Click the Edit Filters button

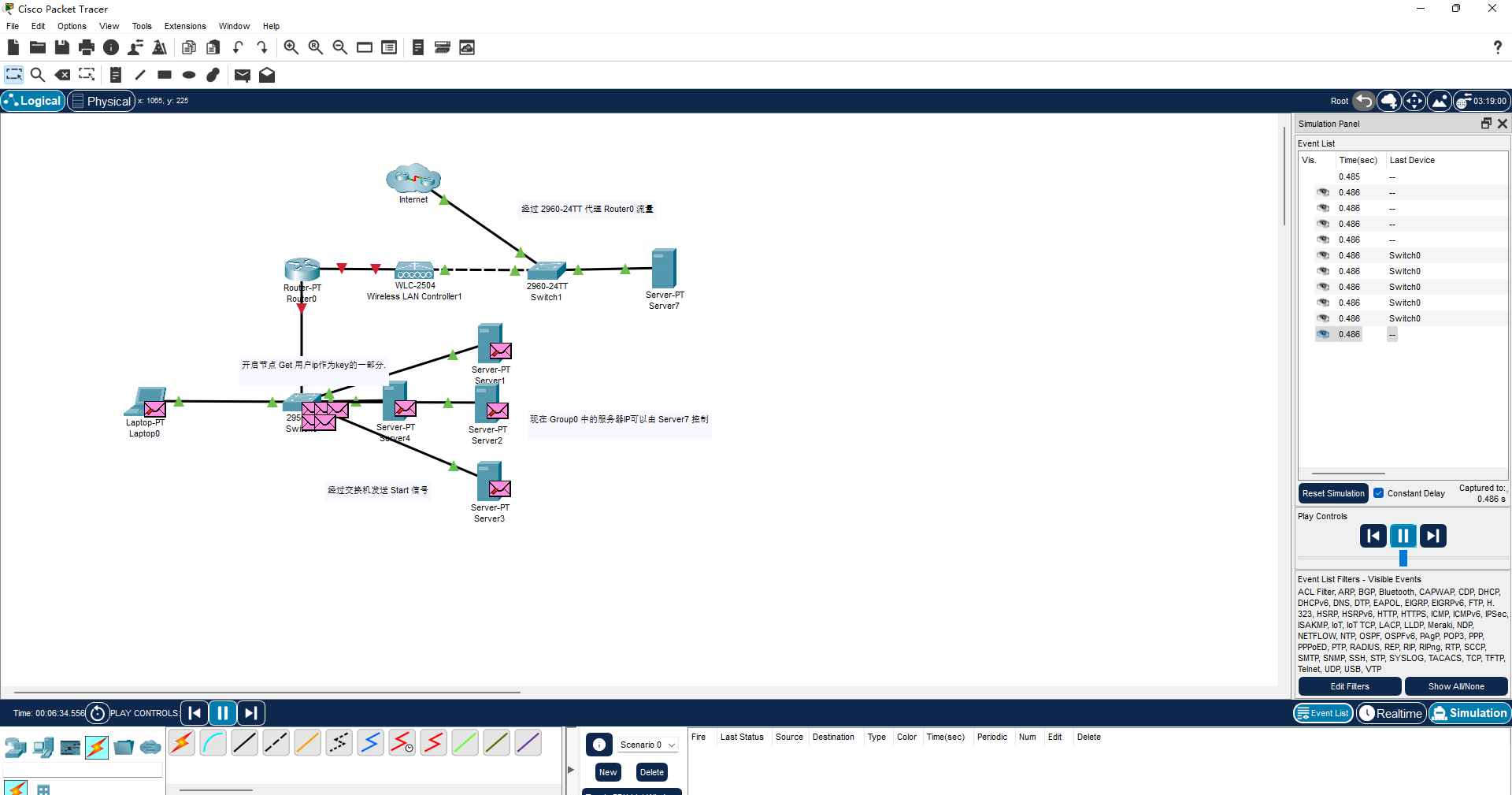click(x=1350, y=686)
